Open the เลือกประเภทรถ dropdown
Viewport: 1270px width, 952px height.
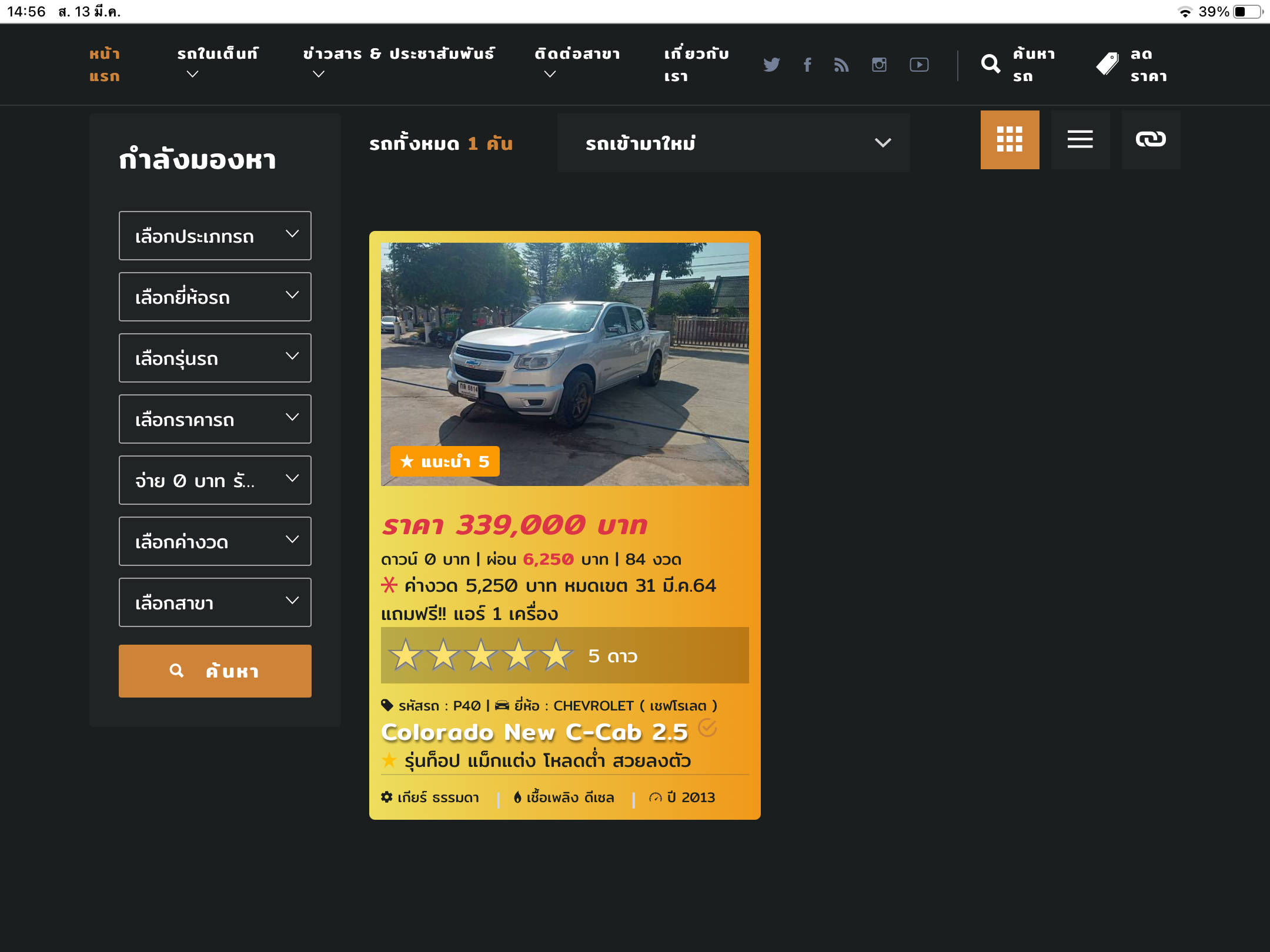215,236
